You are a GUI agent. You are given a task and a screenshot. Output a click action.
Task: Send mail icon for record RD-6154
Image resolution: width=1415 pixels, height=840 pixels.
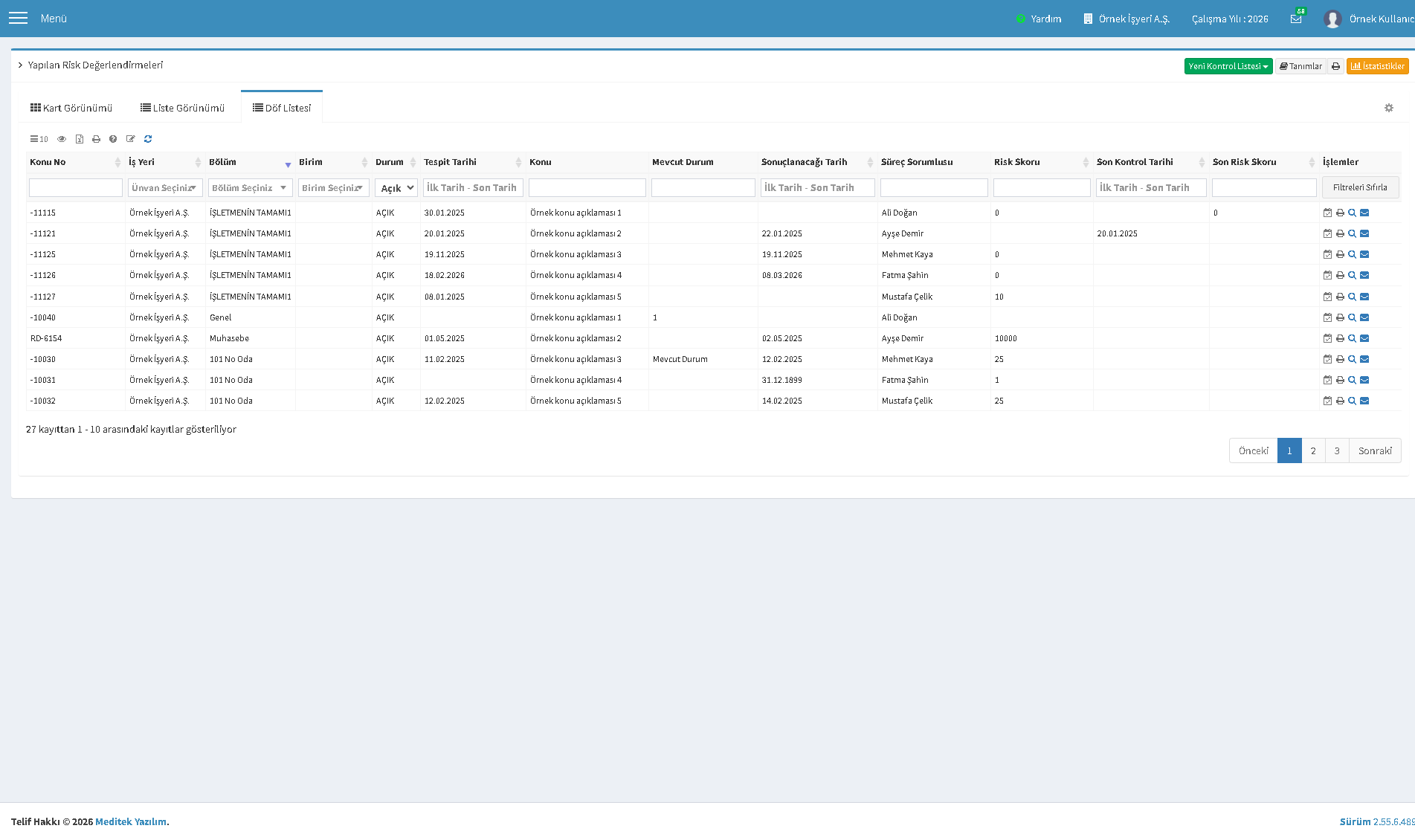1364,338
